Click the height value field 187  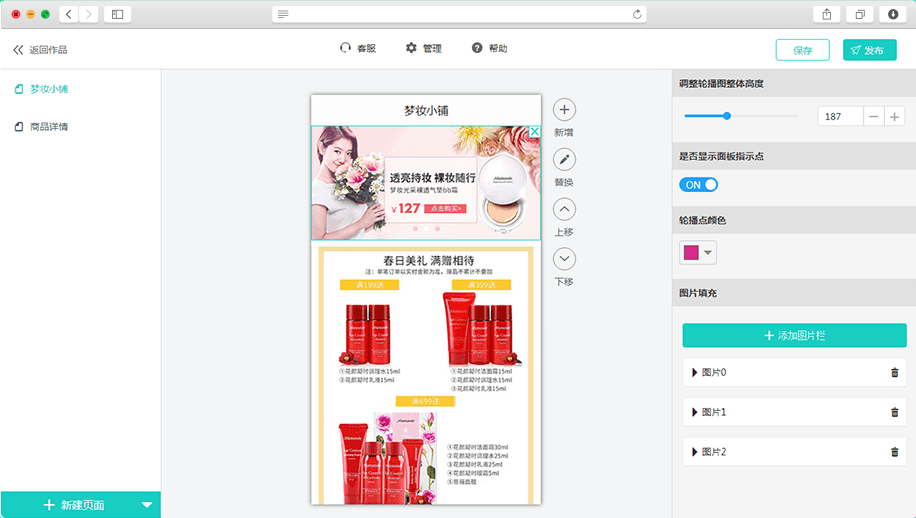pos(840,117)
